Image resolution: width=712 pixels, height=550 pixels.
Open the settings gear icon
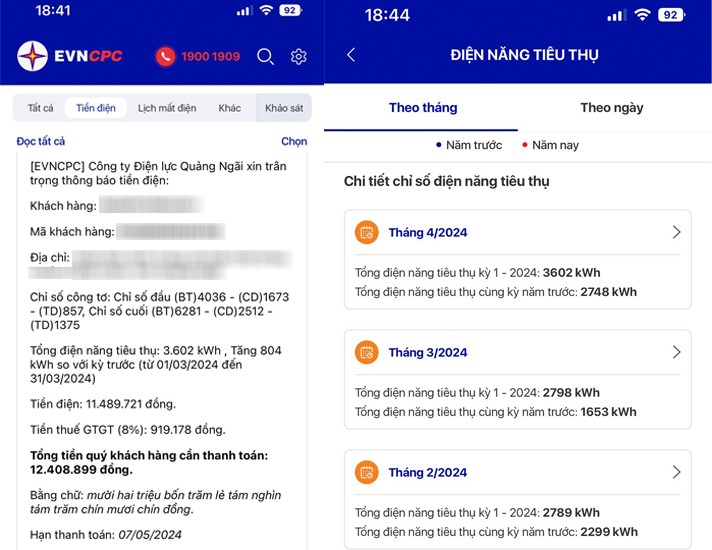pos(298,57)
